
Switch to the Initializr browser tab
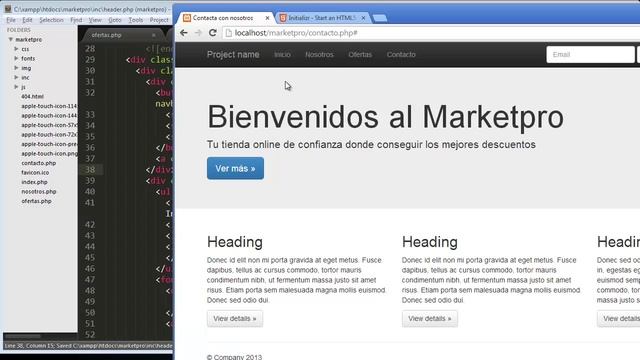point(322,18)
